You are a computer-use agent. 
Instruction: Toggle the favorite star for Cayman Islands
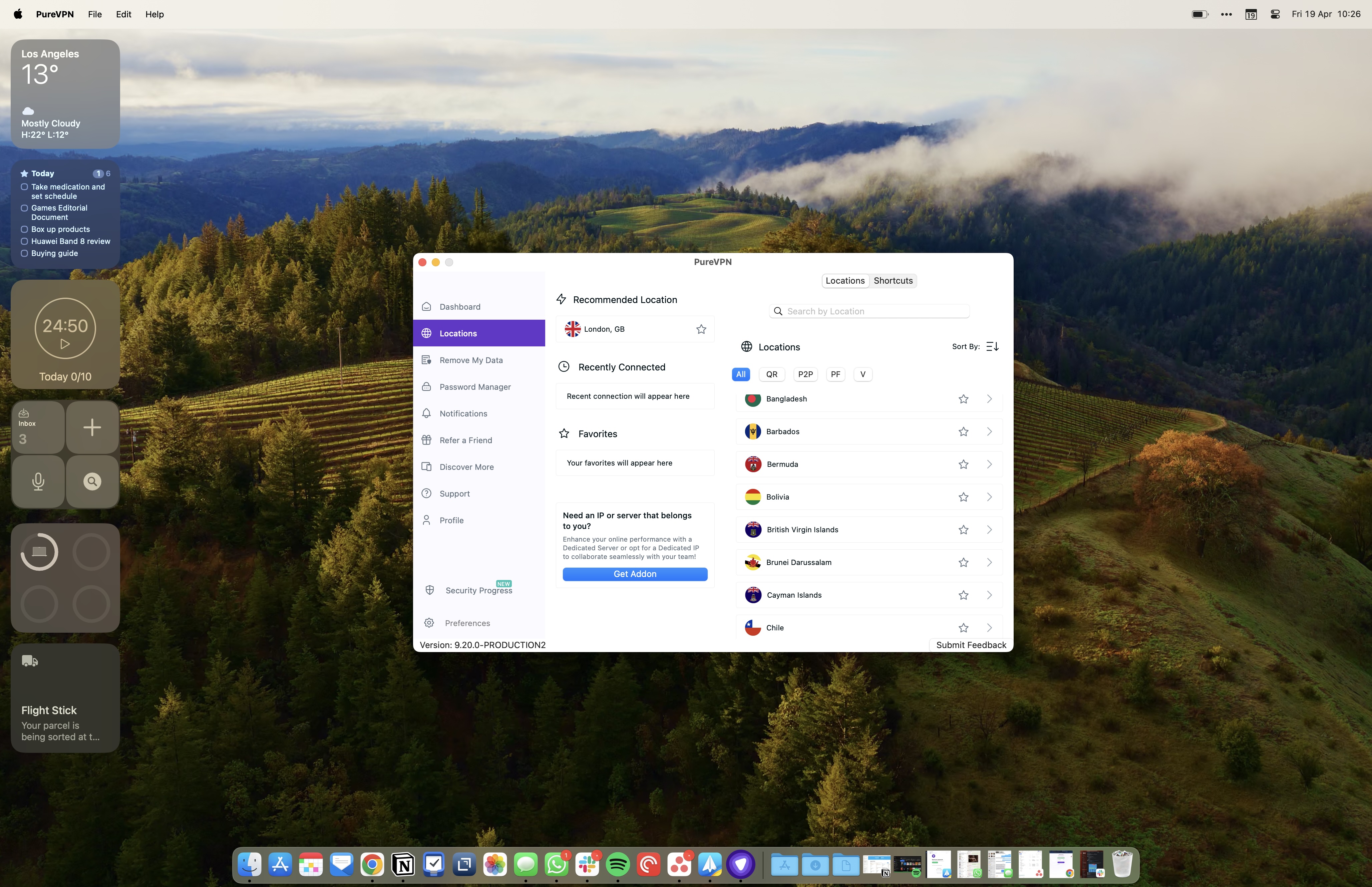click(x=963, y=595)
